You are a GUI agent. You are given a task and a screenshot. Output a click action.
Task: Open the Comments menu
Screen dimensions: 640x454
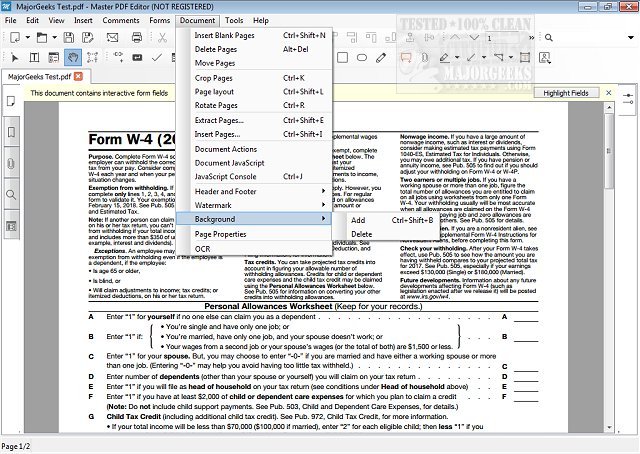point(121,20)
